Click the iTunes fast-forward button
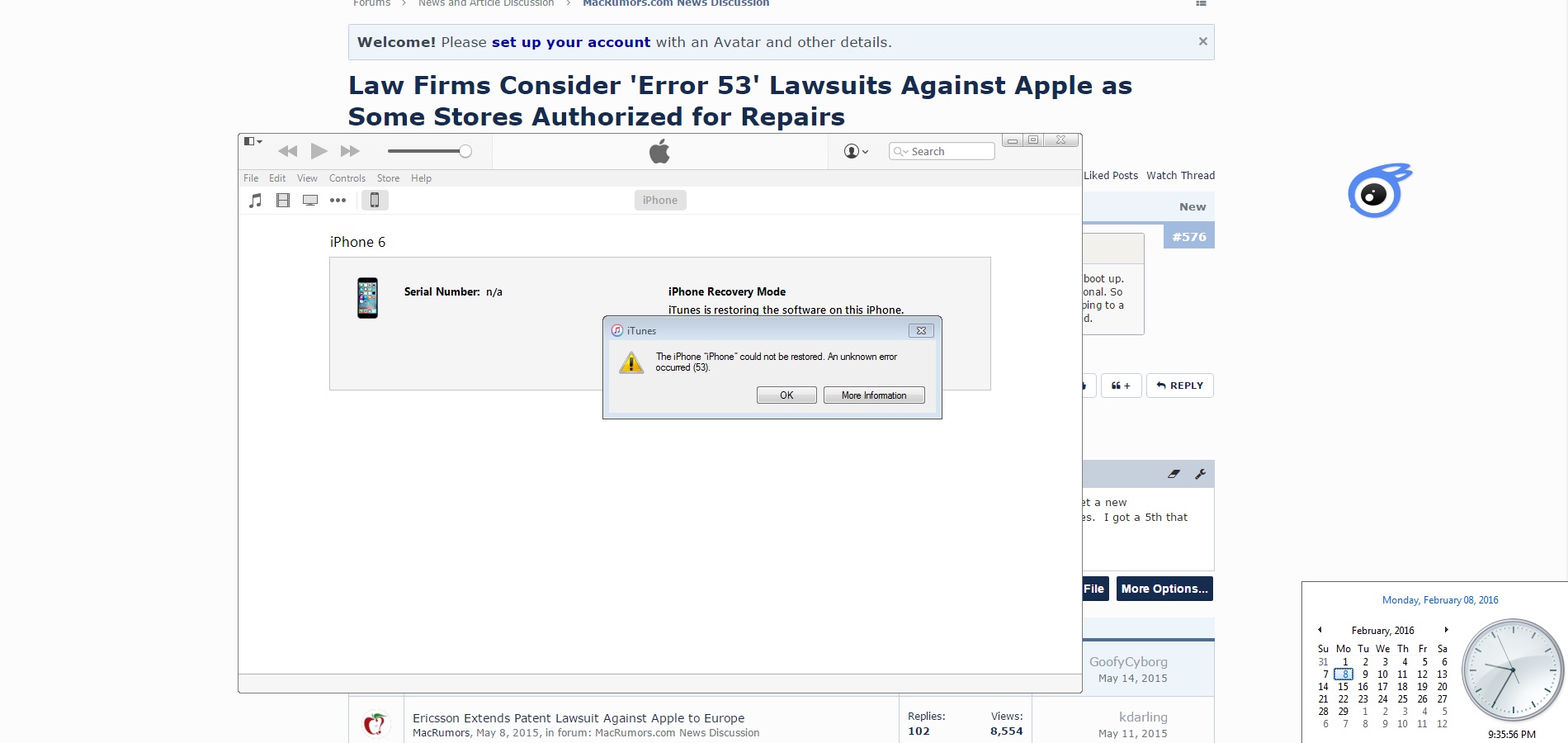The height and width of the screenshot is (743, 1568). (x=350, y=151)
